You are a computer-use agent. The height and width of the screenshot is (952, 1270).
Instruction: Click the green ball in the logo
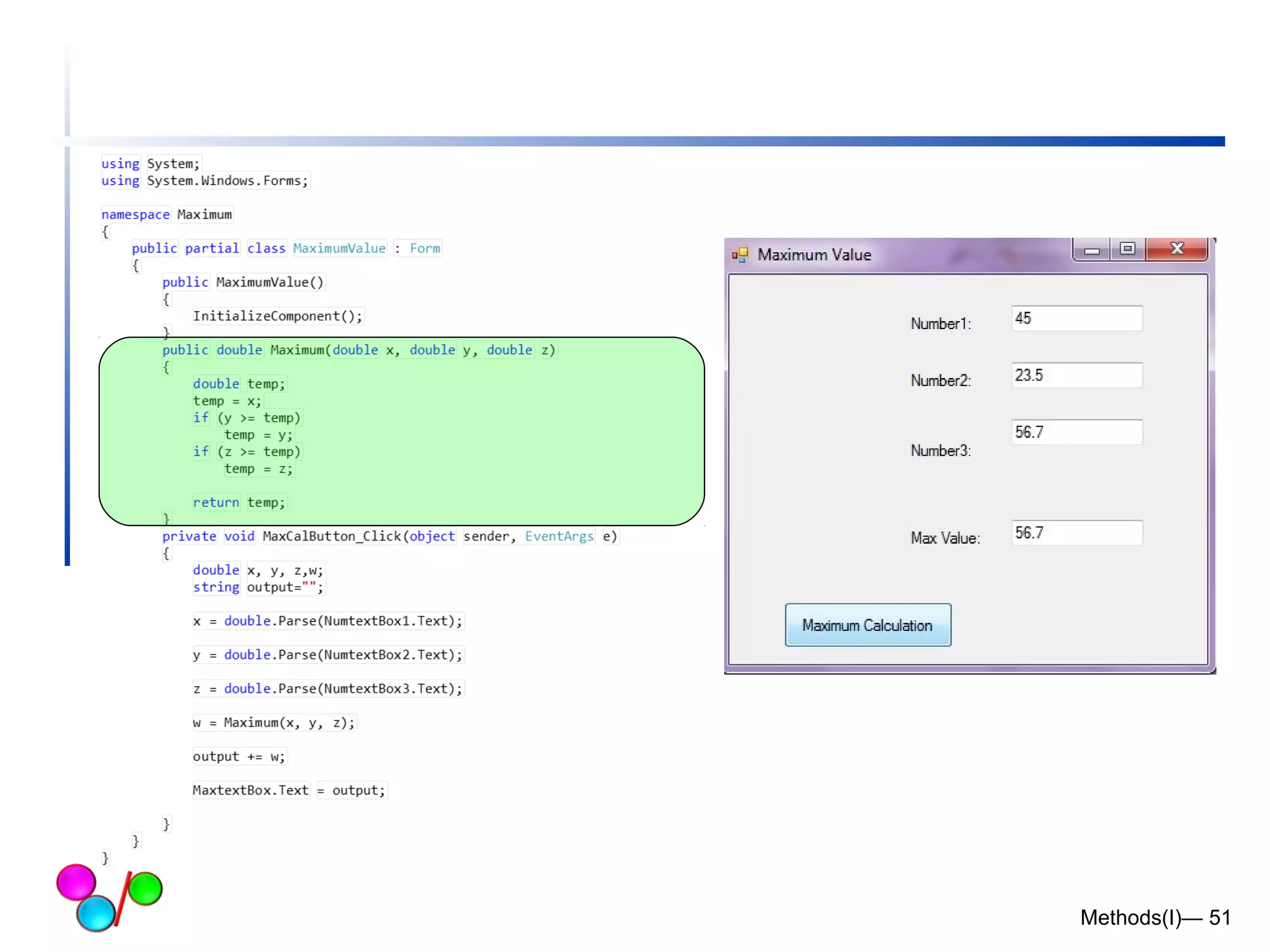(146, 889)
